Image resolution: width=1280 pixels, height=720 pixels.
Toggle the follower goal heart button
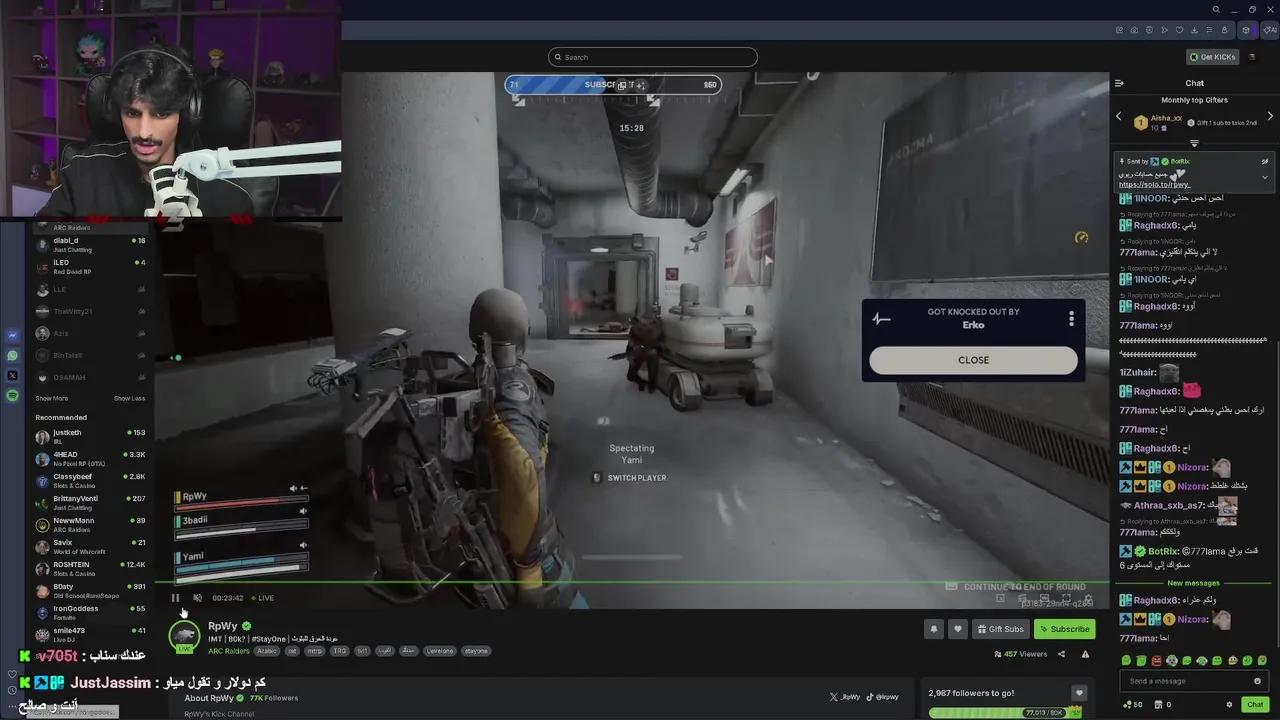point(1078,693)
